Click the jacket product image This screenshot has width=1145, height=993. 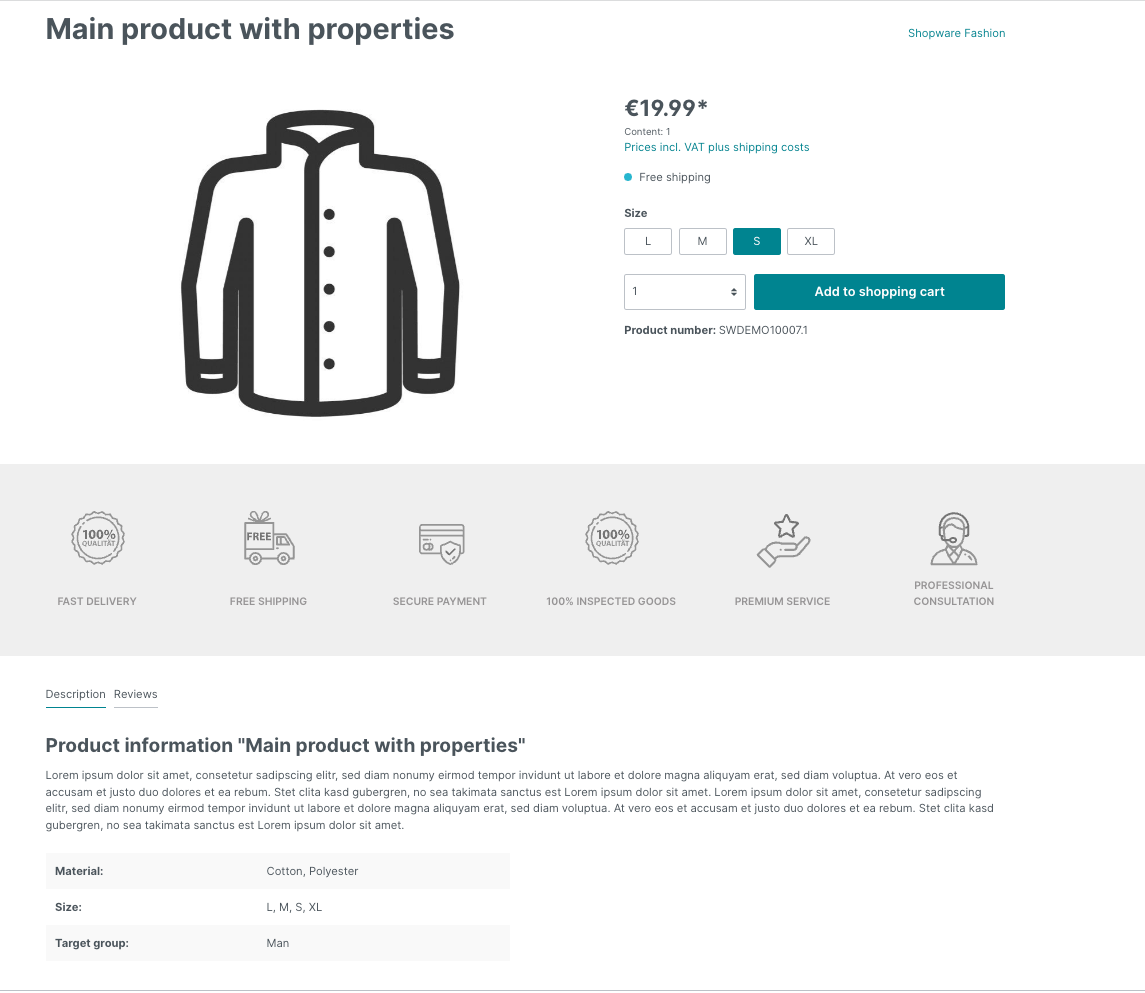320,263
